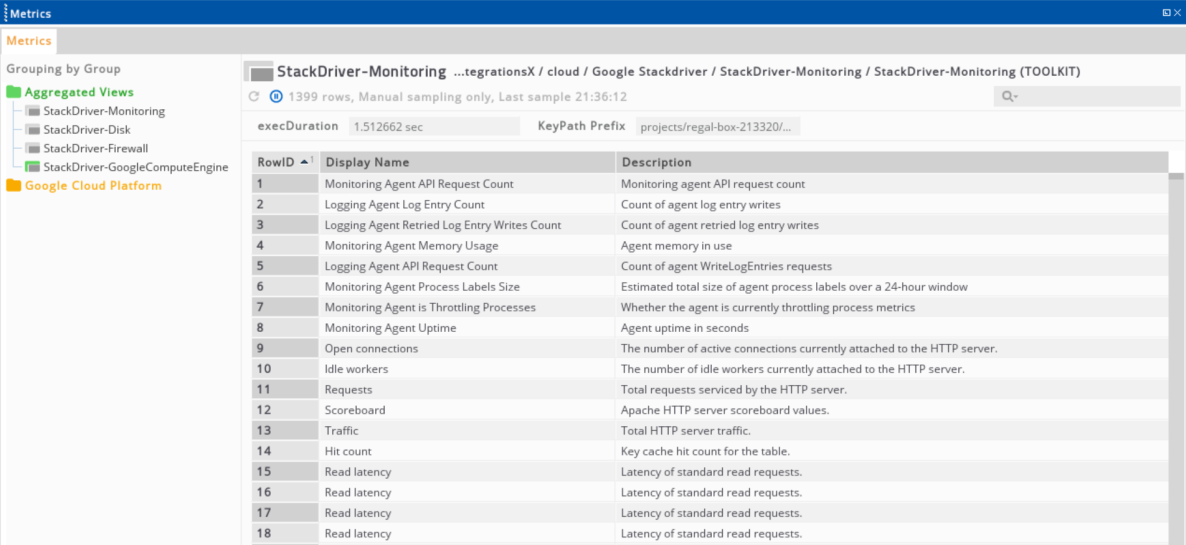This screenshot has width=1186, height=545.
Task: Click the Display Name column header
Action: point(467,163)
